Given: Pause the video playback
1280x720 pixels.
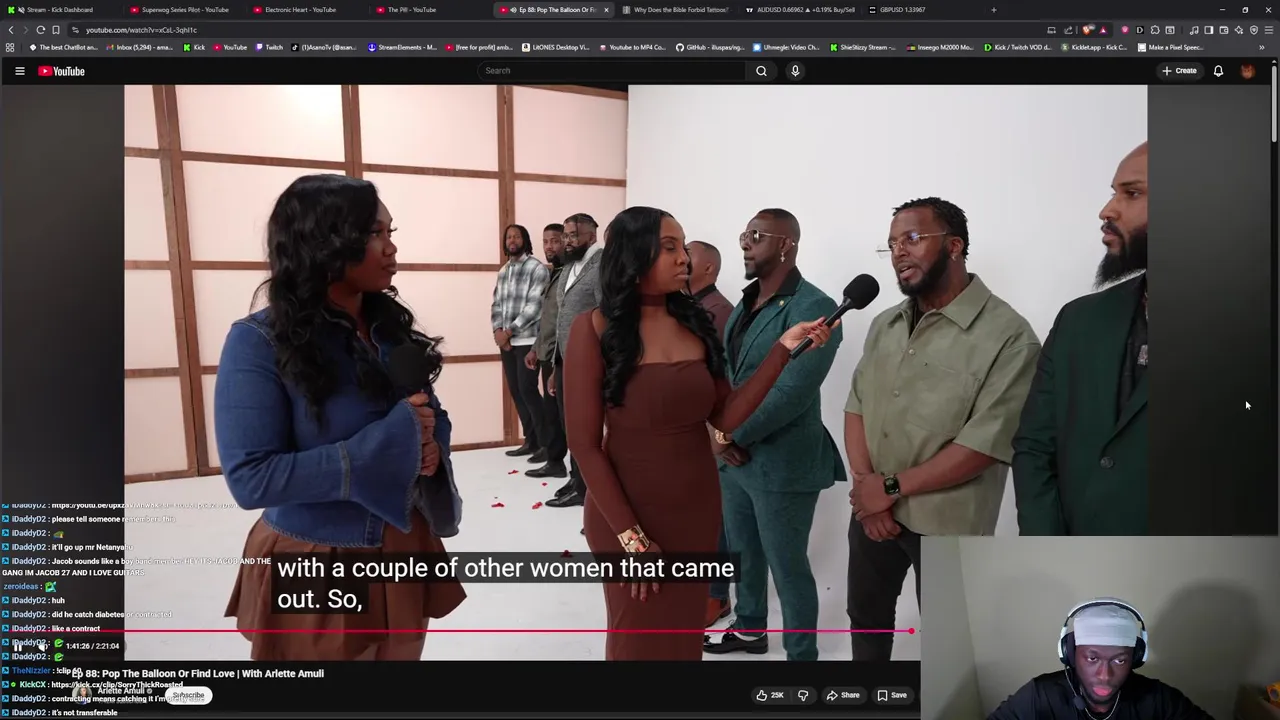Looking at the screenshot, I should pyautogui.click(x=17, y=646).
